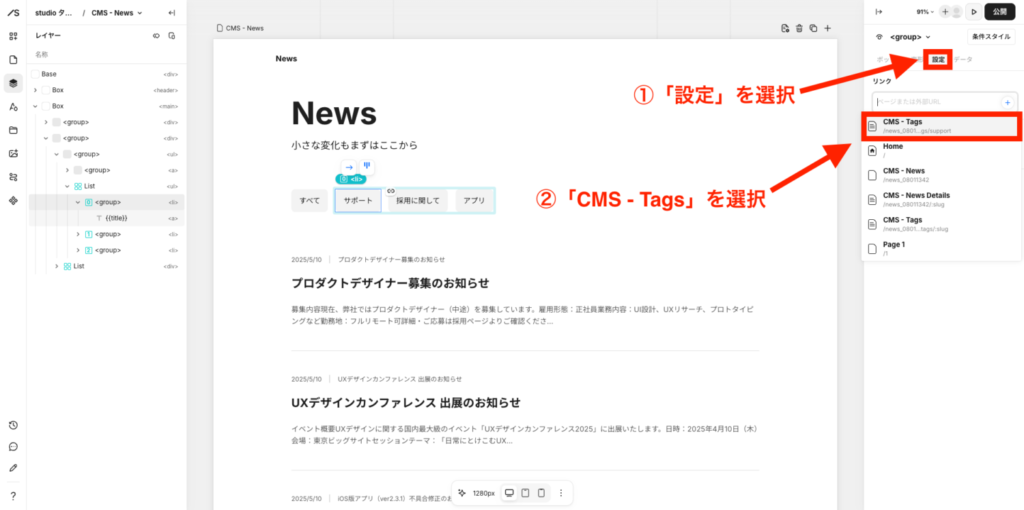Select the データ tab
Viewport: 1024px width, 510px height.
pos(963,60)
